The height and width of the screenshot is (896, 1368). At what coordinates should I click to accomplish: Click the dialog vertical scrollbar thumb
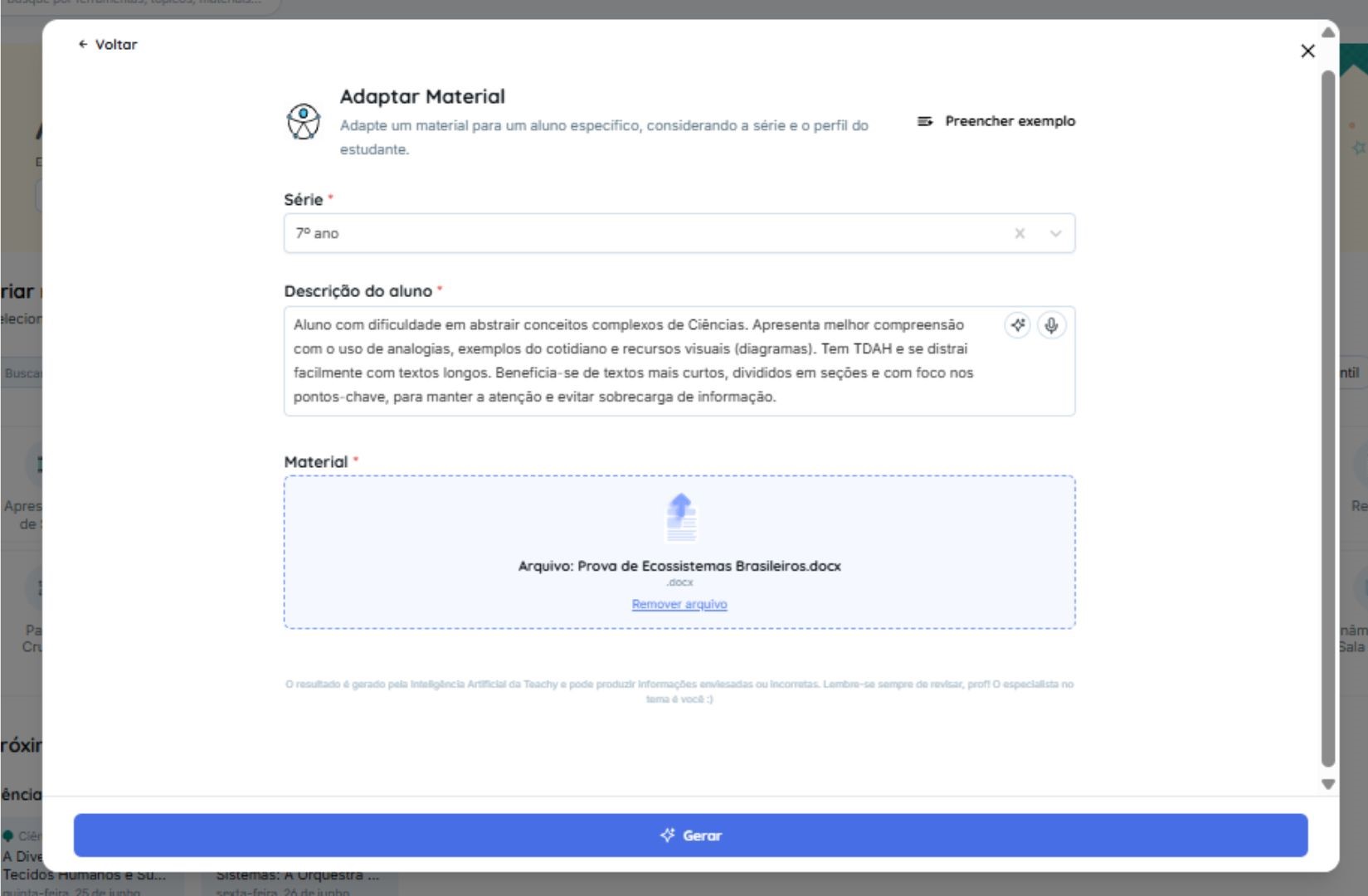tap(1328, 419)
